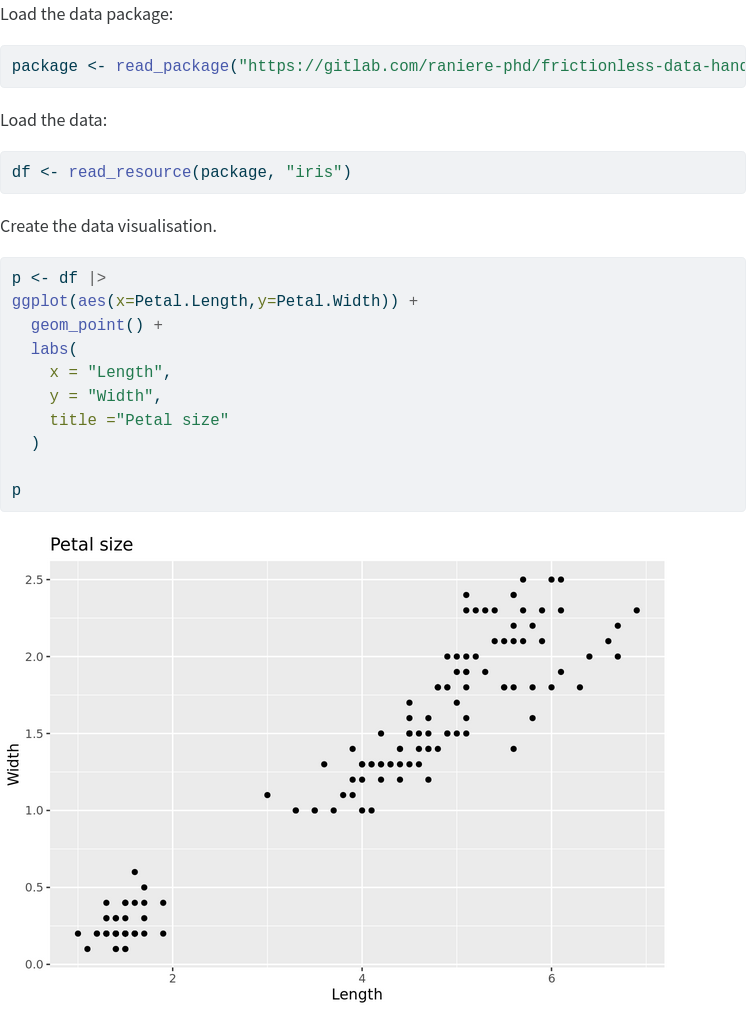Click the 4 tick on x-axis
This screenshot has width=746, height=1016.
click(x=362, y=978)
